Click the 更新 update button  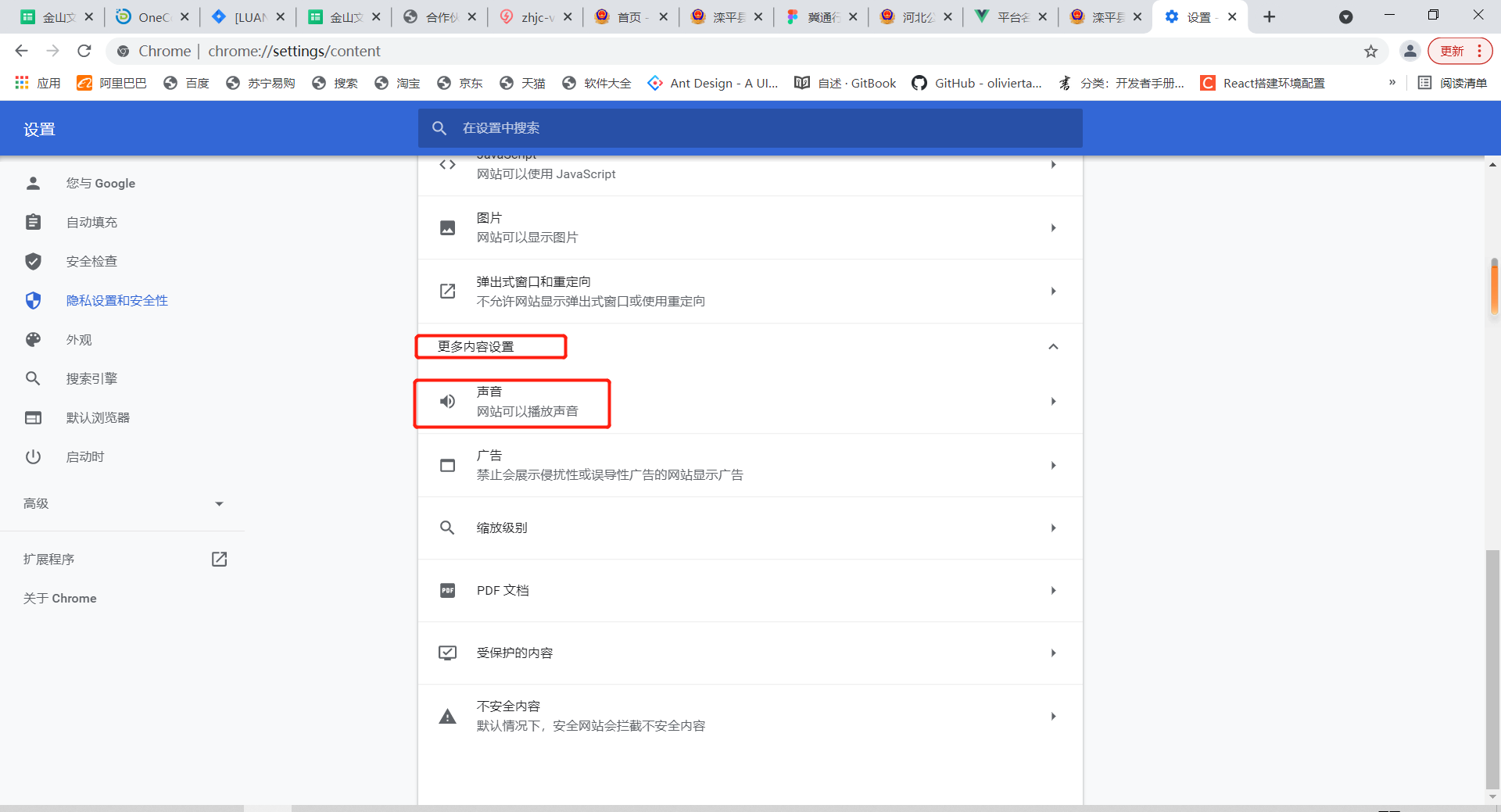[1460, 52]
